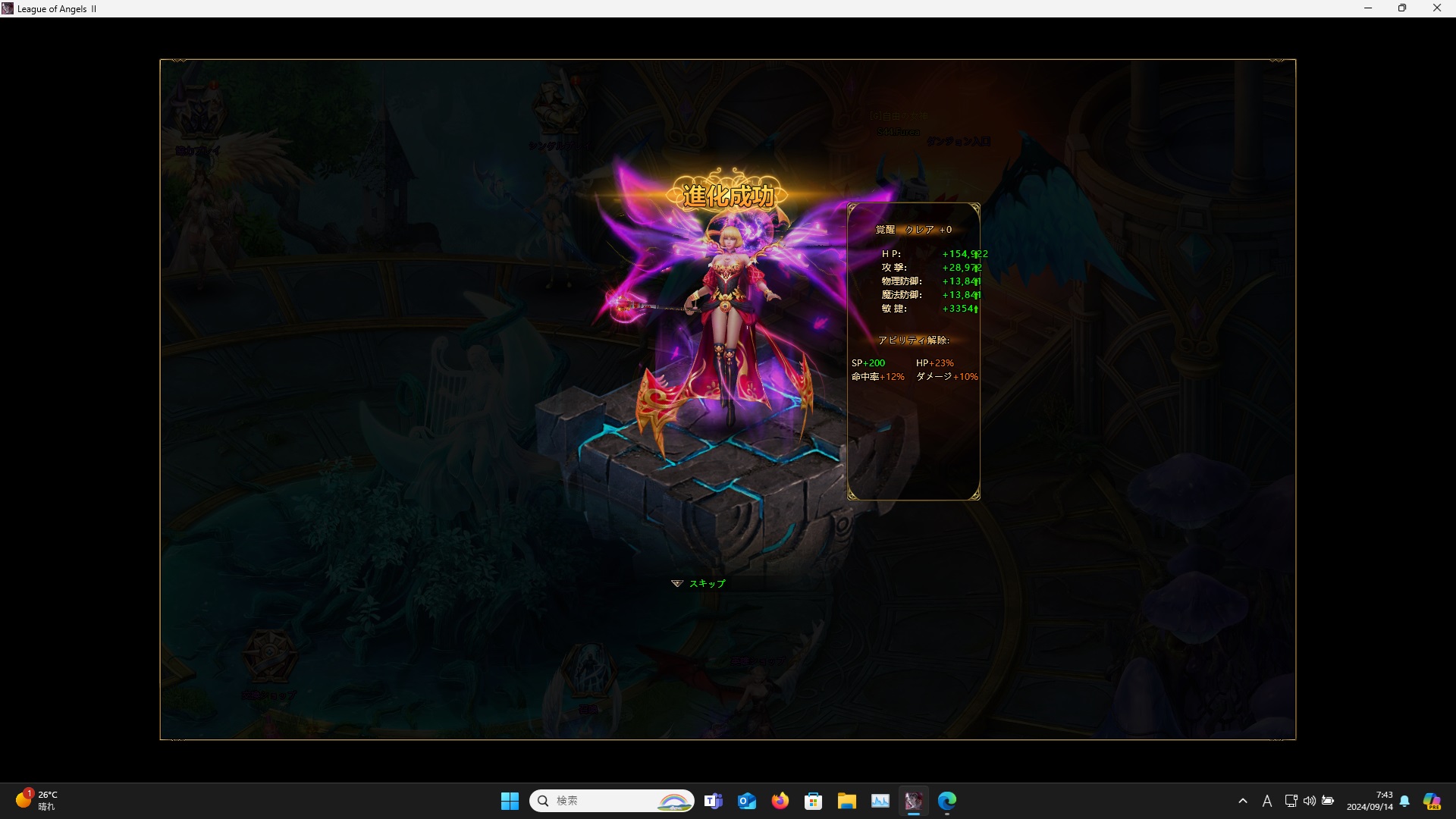Open the weather widget showing 26°C
The width and height of the screenshot is (1456, 819).
(x=36, y=801)
